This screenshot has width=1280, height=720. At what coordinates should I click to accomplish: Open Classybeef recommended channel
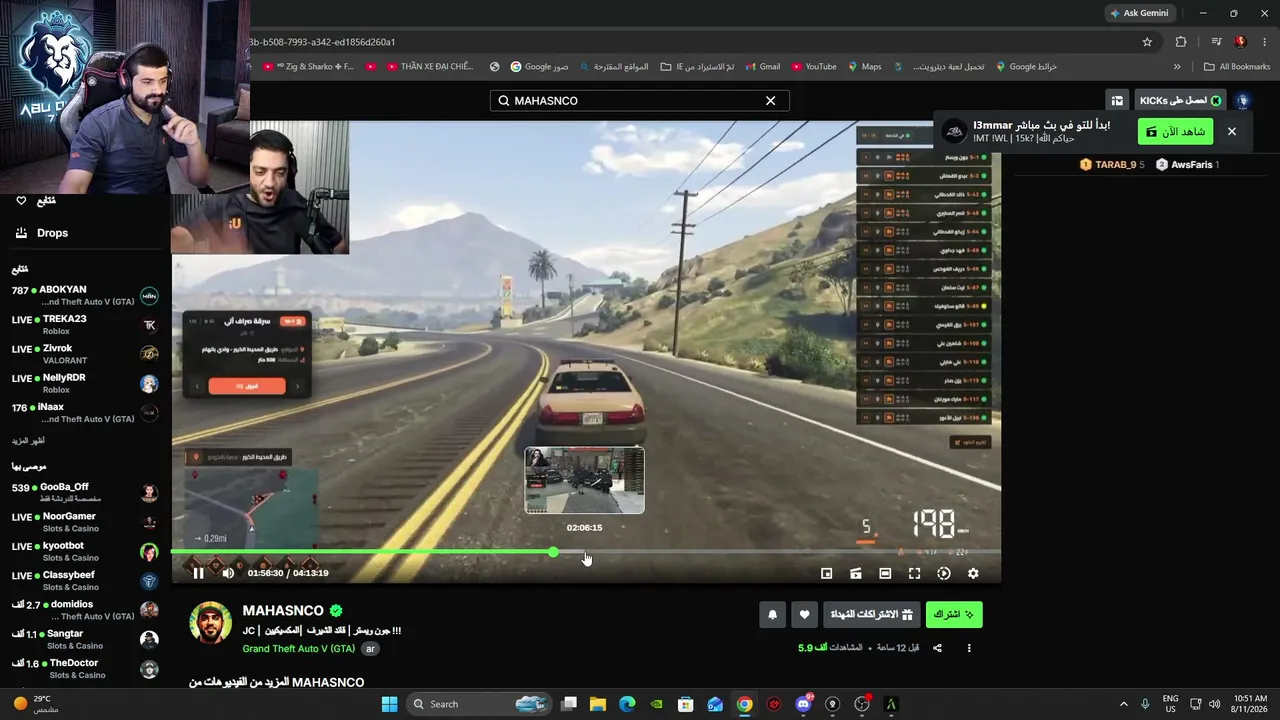[x=84, y=581]
